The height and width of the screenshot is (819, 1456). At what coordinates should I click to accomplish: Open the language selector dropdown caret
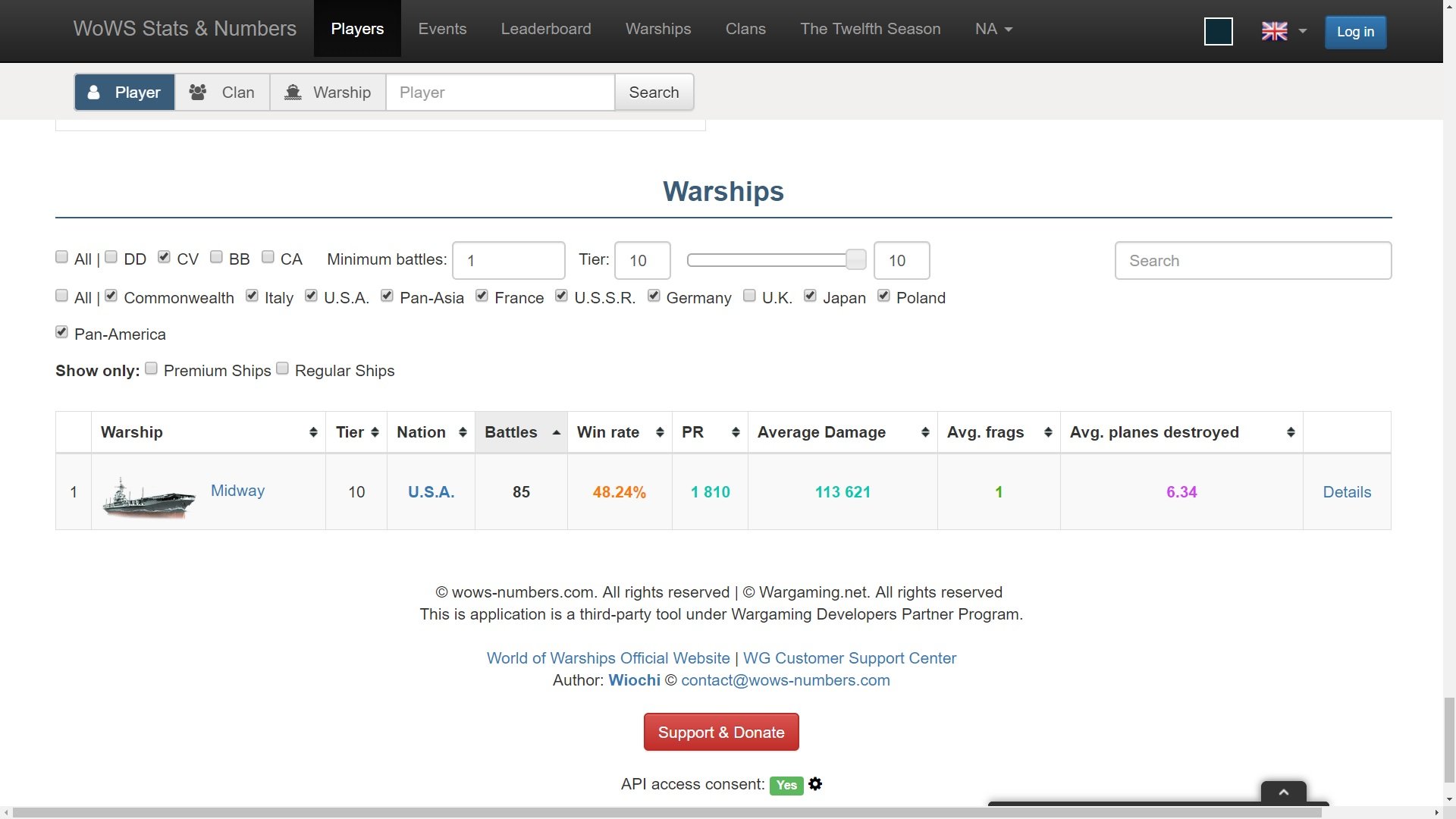1303,31
